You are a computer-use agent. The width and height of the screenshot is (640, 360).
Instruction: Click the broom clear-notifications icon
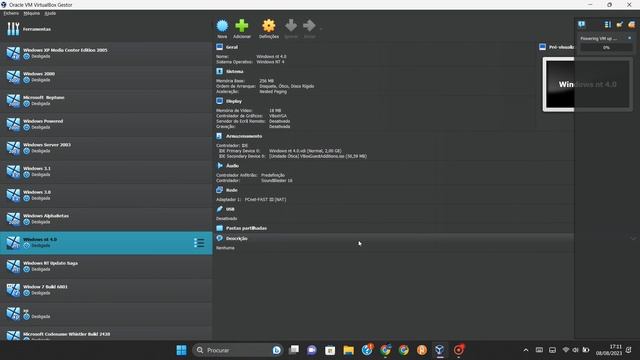pyautogui.click(x=620, y=25)
